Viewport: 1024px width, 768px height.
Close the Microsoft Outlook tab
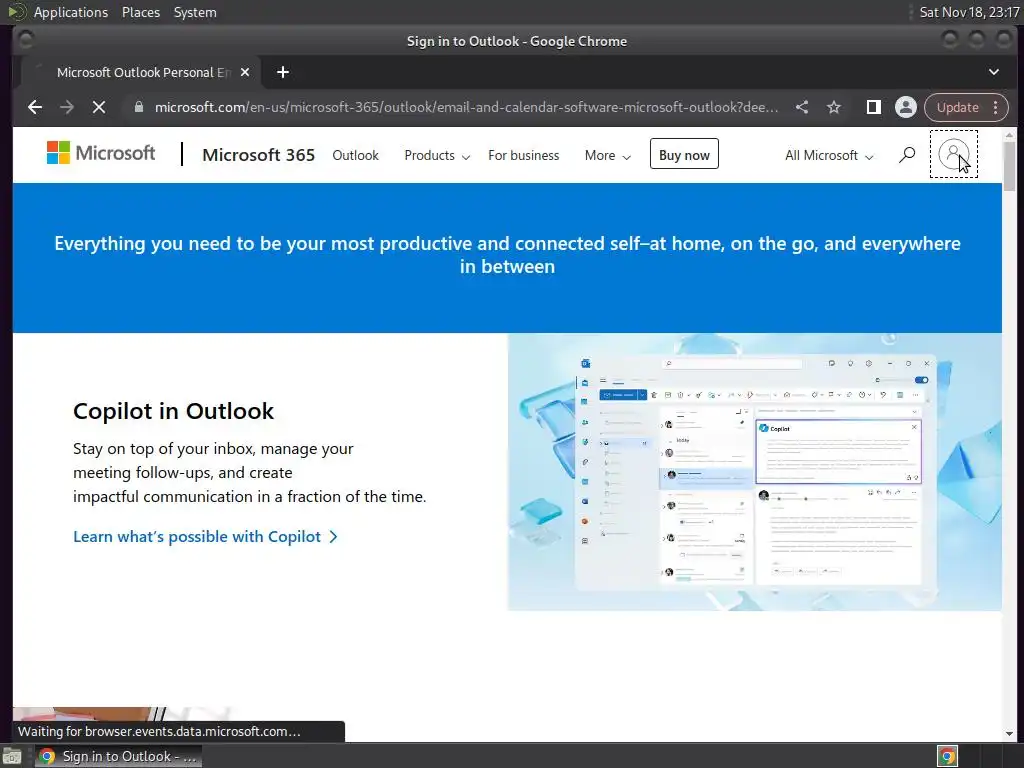pos(245,72)
